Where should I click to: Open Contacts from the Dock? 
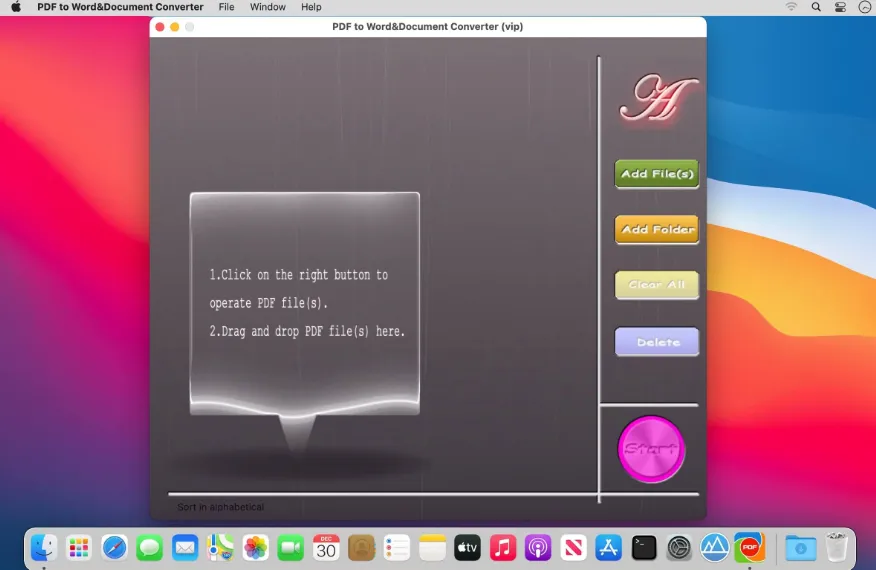(x=361, y=548)
